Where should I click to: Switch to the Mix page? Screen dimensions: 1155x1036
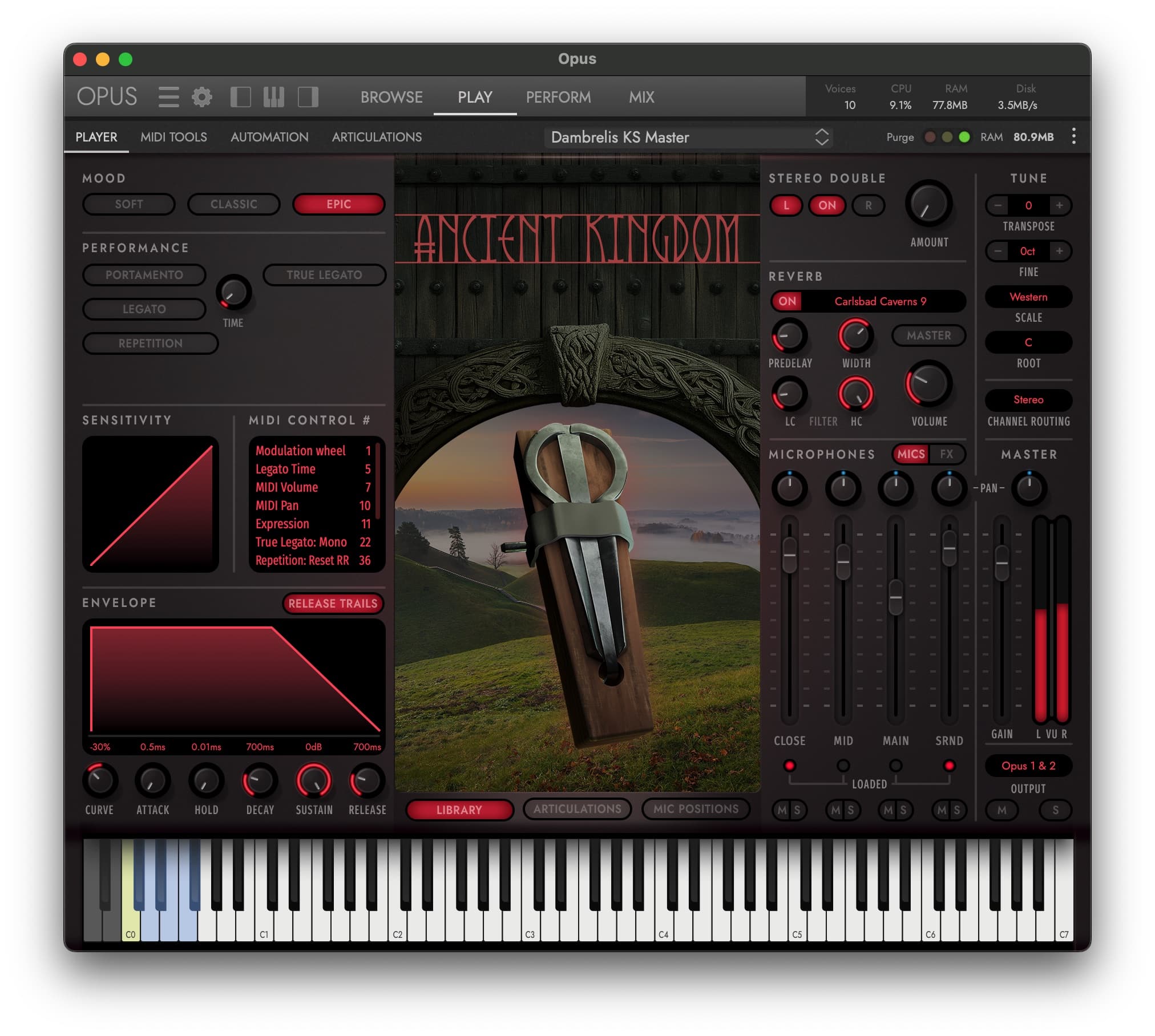click(641, 97)
